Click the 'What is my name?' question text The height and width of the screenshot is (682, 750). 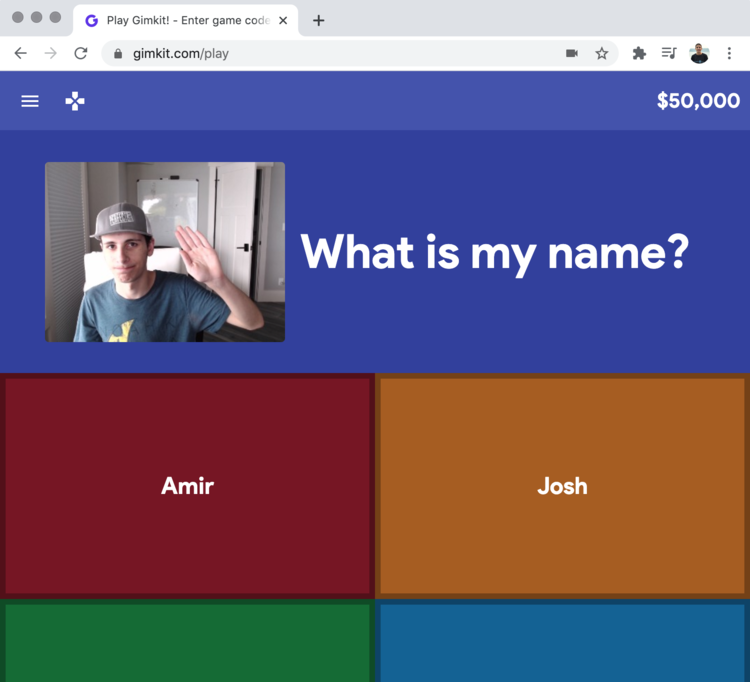495,253
